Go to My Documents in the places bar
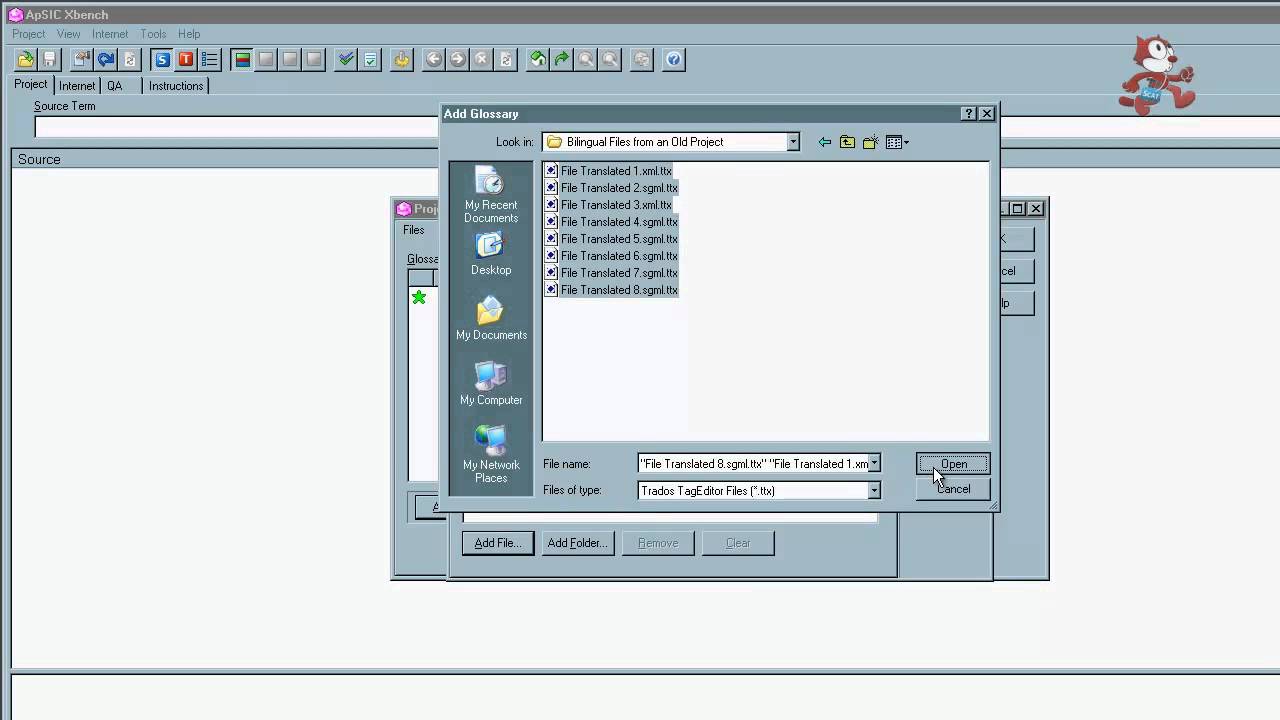 pos(491,319)
